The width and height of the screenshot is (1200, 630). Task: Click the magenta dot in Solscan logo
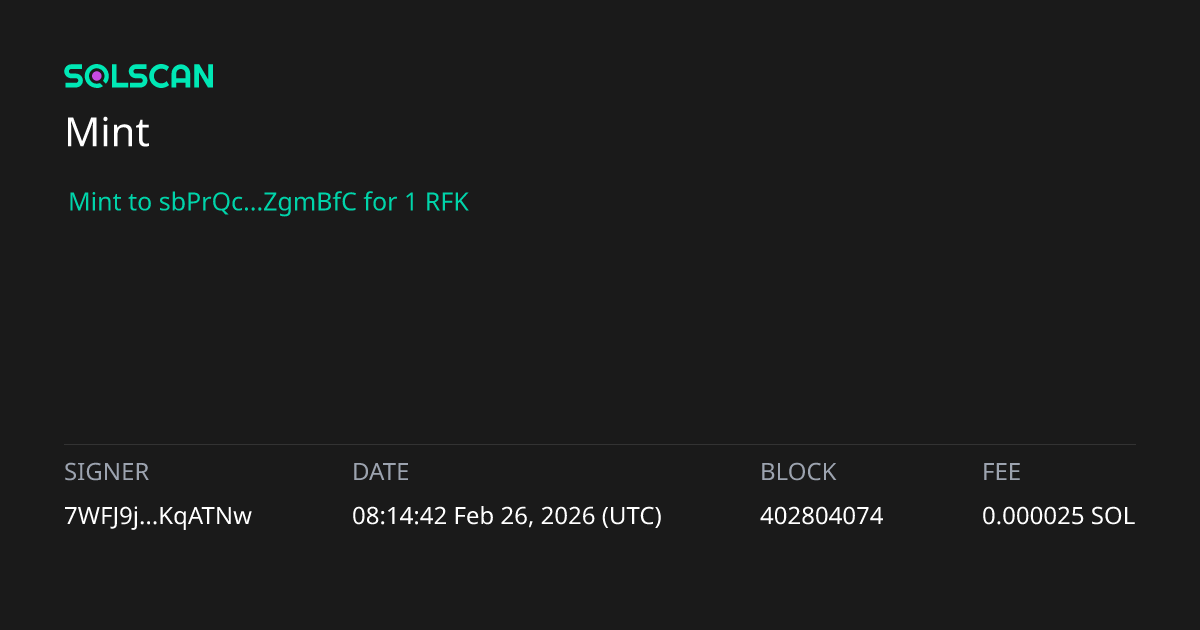pyautogui.click(x=97, y=76)
